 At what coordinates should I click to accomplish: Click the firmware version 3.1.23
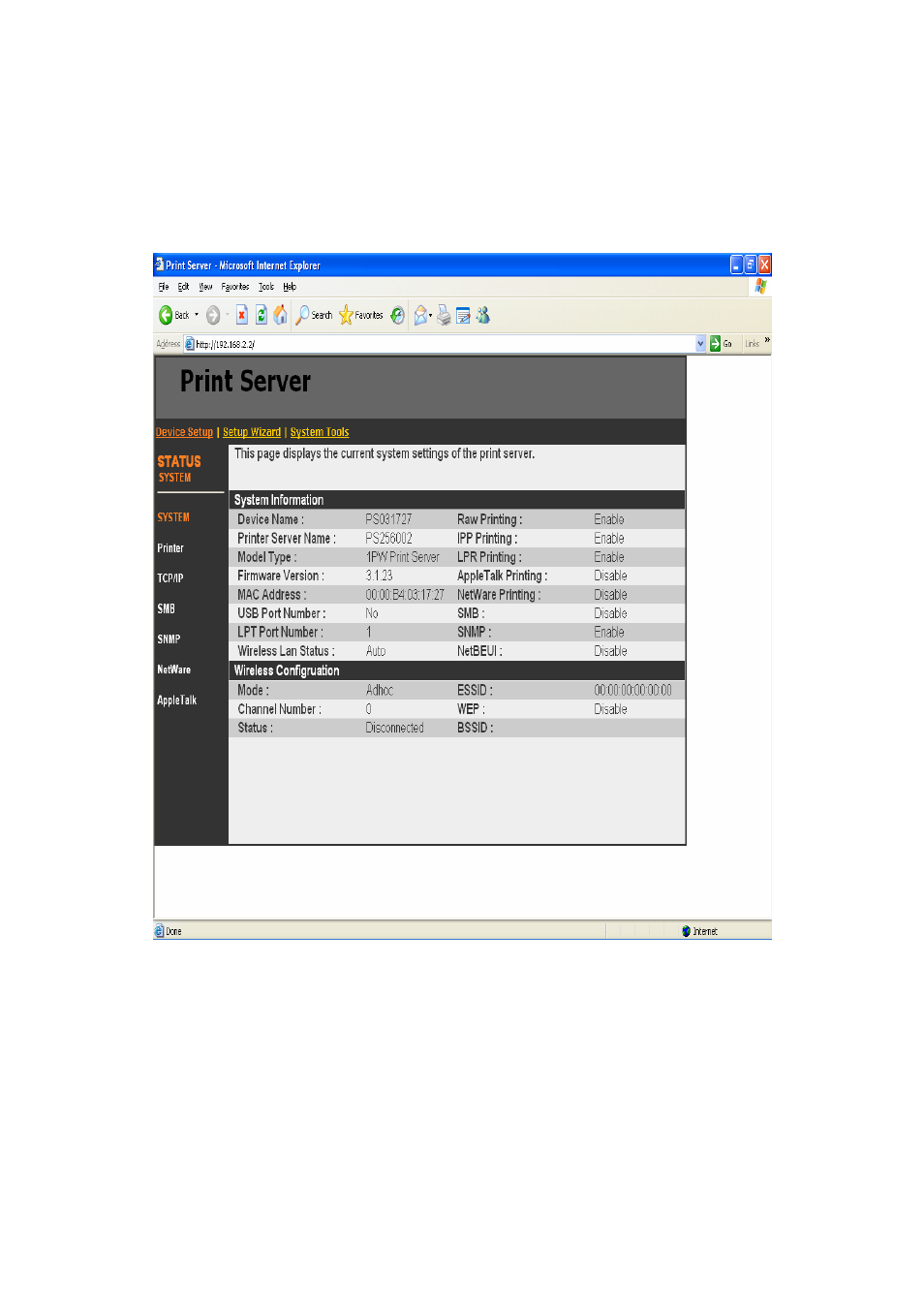[379, 576]
